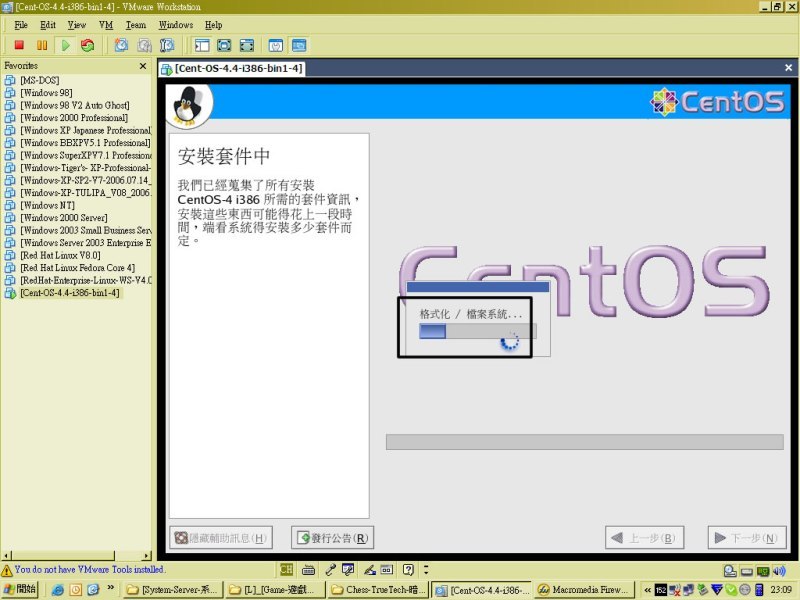Take a snapshot using the first snapshot icon
This screenshot has height=600, width=800.
pos(121,45)
